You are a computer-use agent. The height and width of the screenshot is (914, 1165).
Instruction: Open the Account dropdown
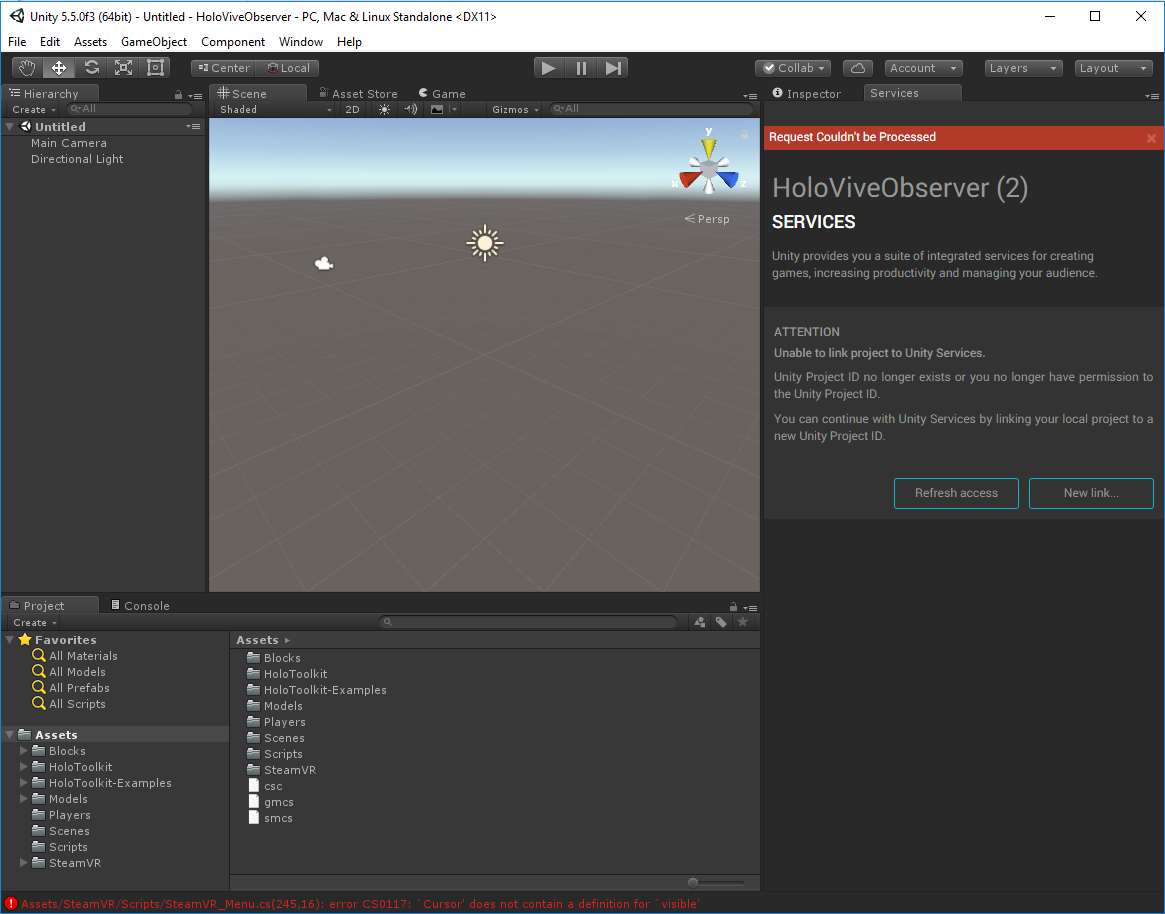pyautogui.click(x=924, y=68)
